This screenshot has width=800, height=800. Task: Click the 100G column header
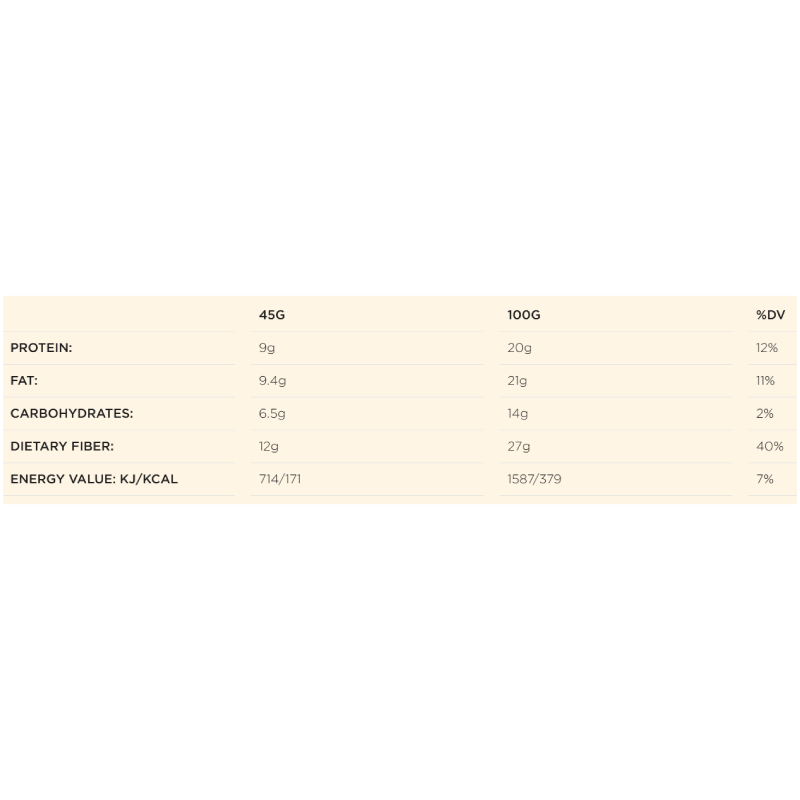pos(523,315)
